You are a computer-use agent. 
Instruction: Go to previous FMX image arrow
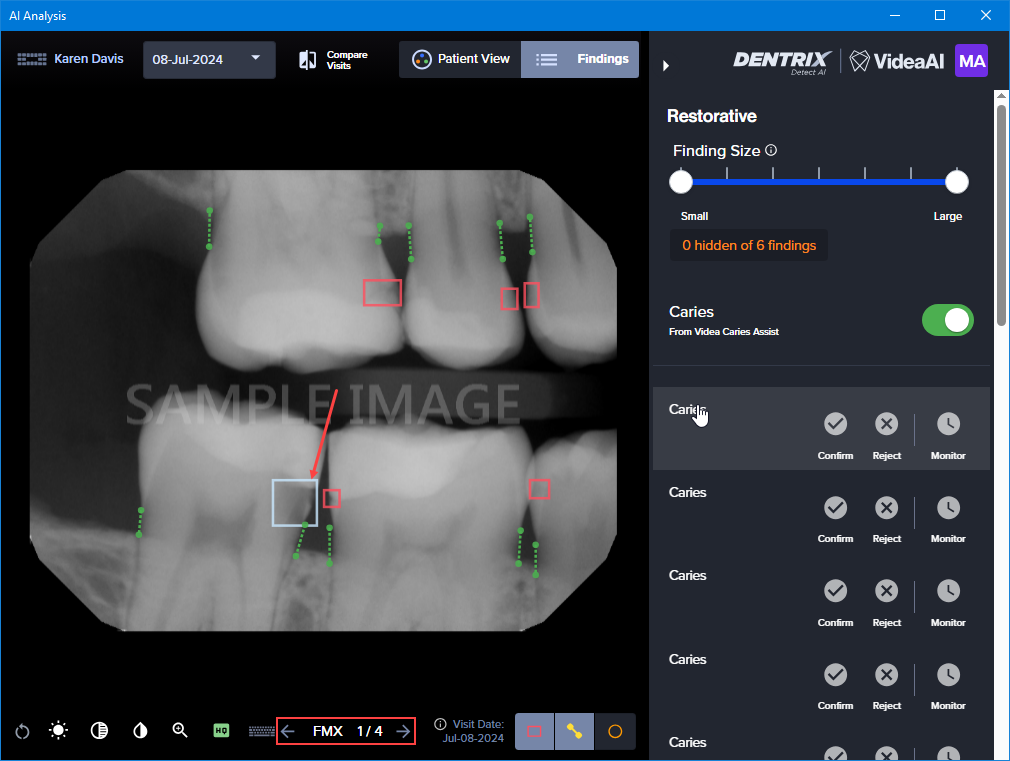tap(288, 731)
